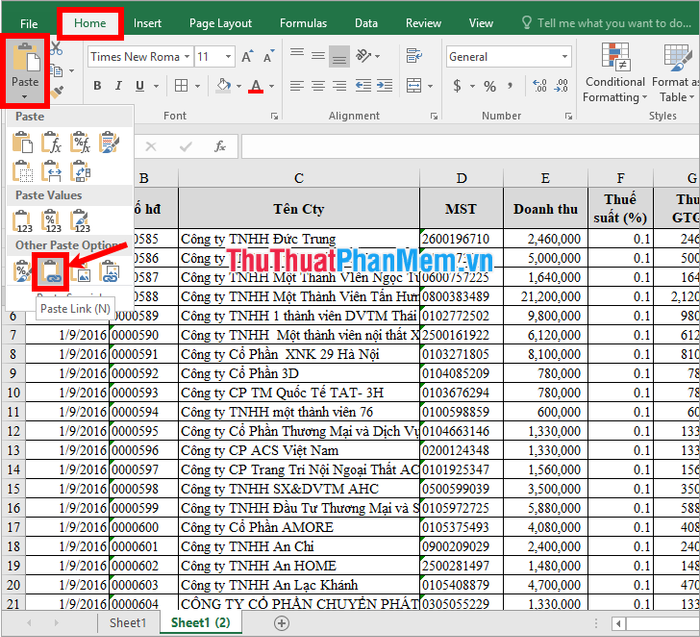Click the Paste Link icon
Viewport: 700px width, 637px height.
[x=51, y=271]
